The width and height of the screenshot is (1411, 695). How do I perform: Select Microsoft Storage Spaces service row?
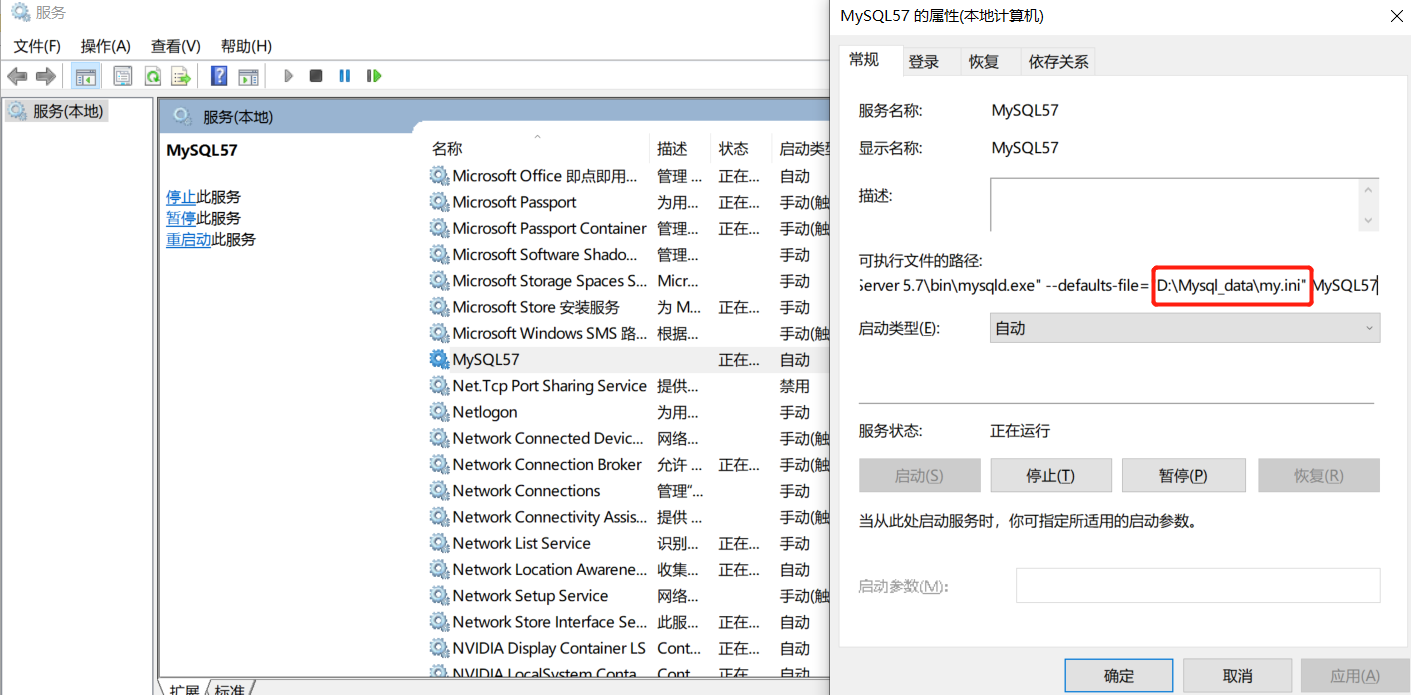point(628,281)
